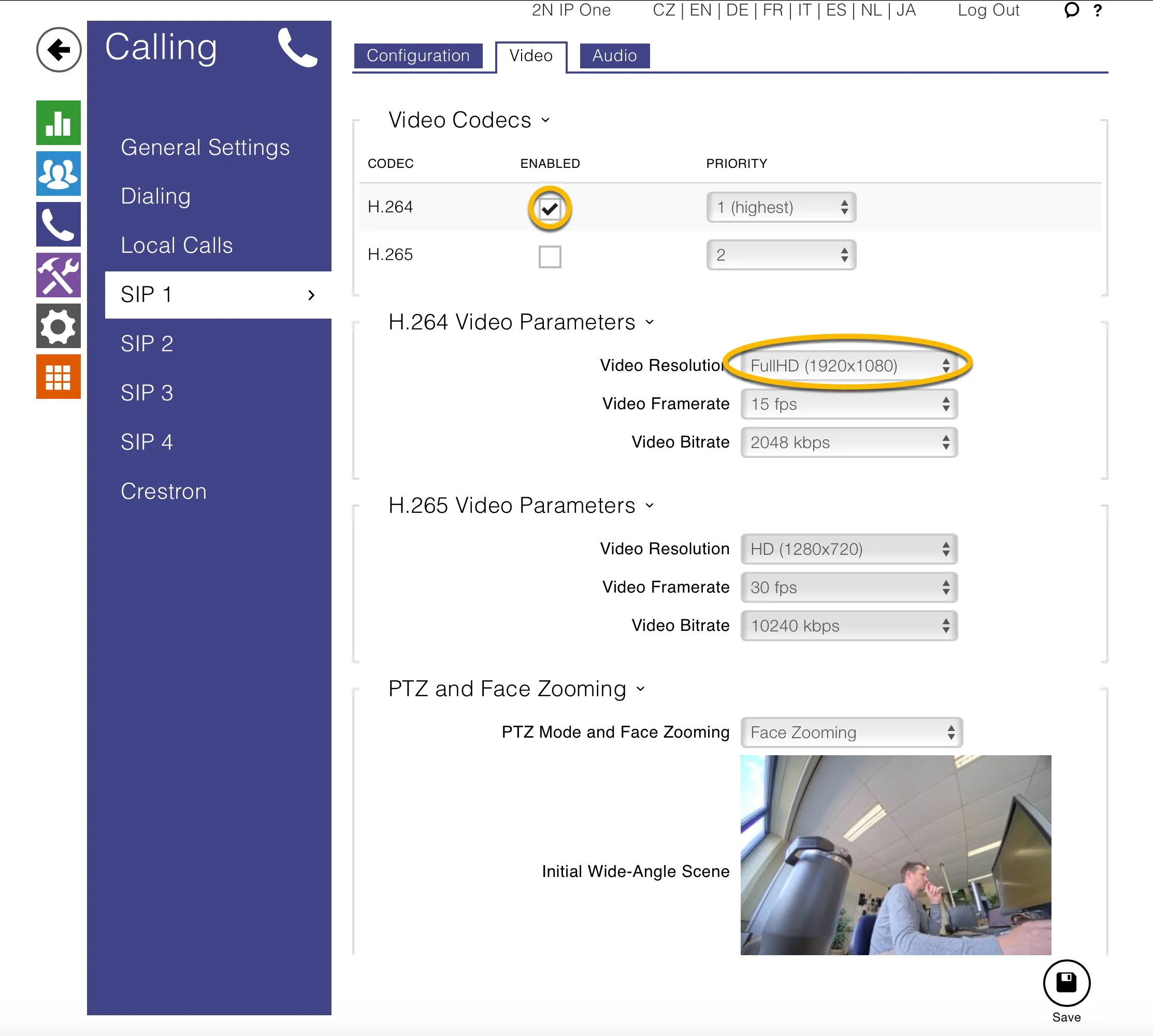Image resolution: width=1153 pixels, height=1036 pixels.
Task: Open the Hardware gear icon
Action: [59, 326]
